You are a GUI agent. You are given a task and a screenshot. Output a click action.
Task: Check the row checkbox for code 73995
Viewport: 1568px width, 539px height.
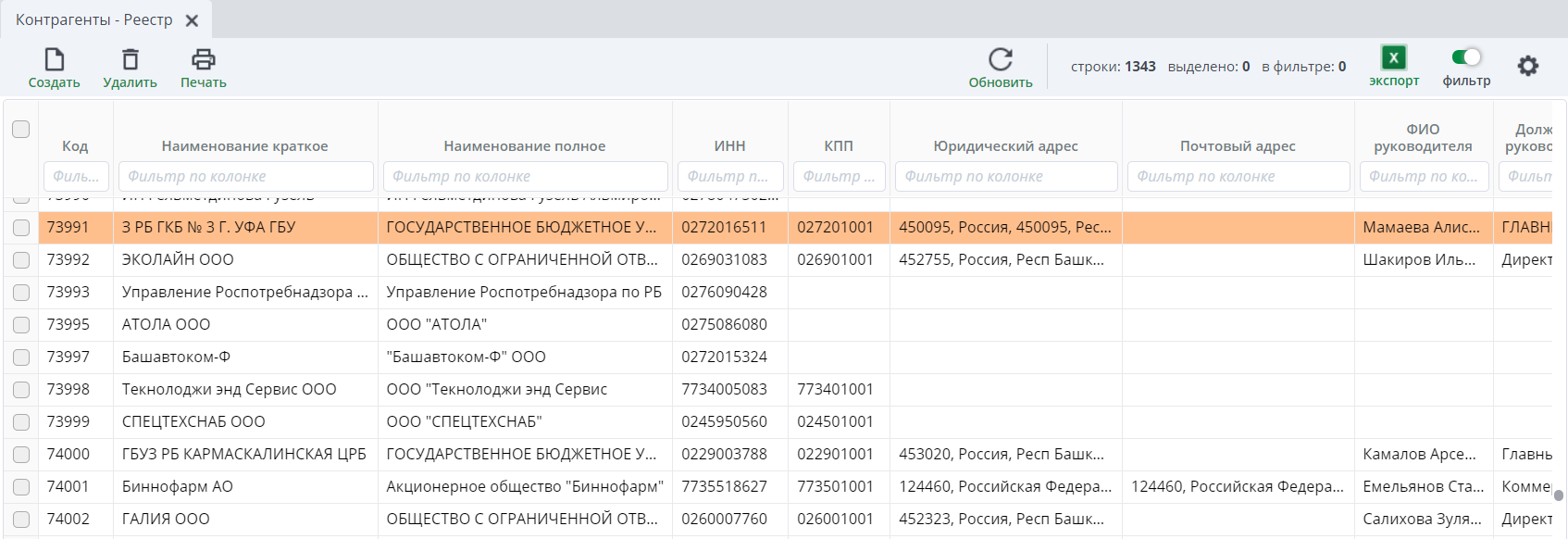[x=20, y=325]
